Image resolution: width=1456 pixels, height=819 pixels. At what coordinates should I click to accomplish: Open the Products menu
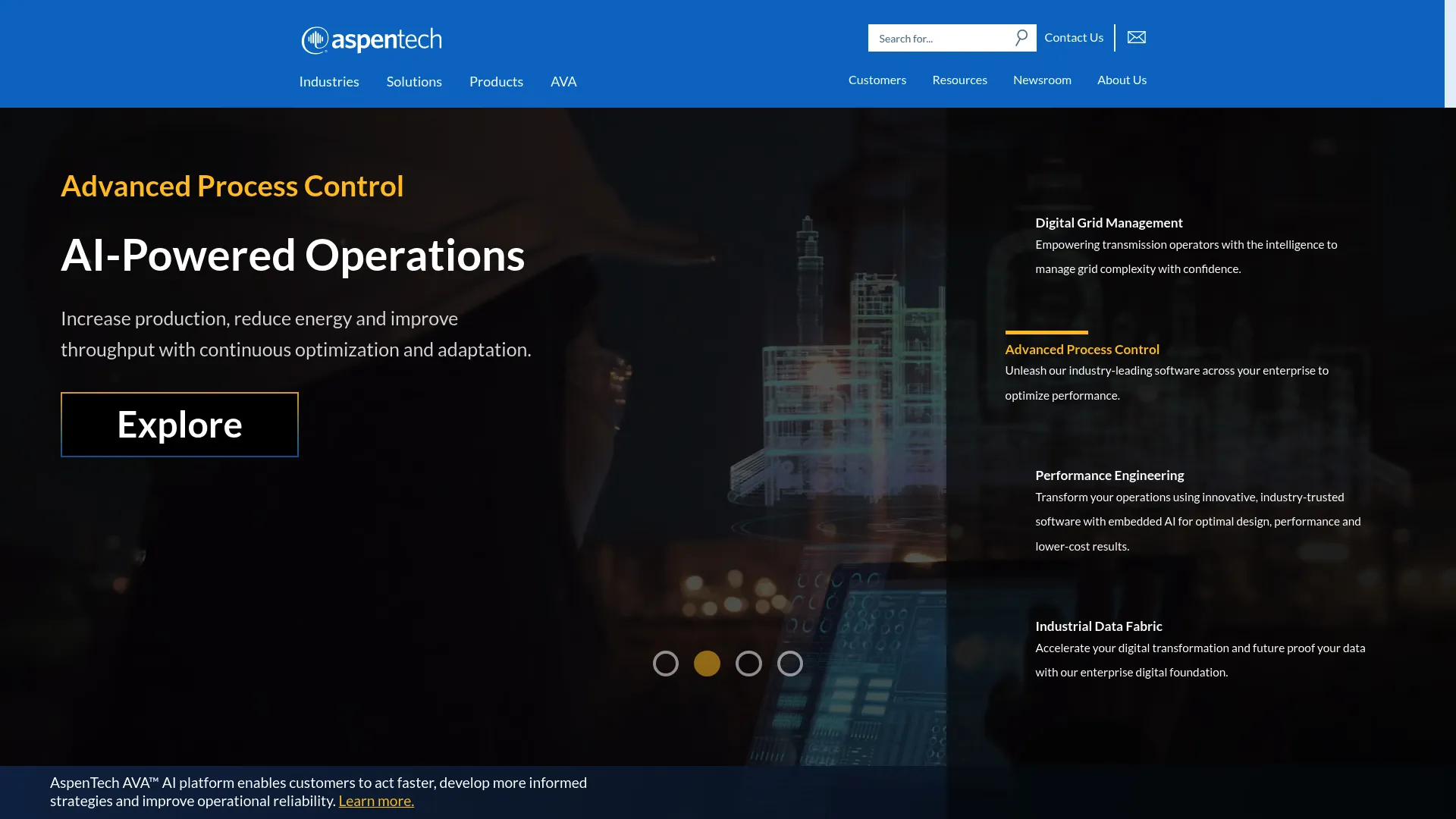496,81
